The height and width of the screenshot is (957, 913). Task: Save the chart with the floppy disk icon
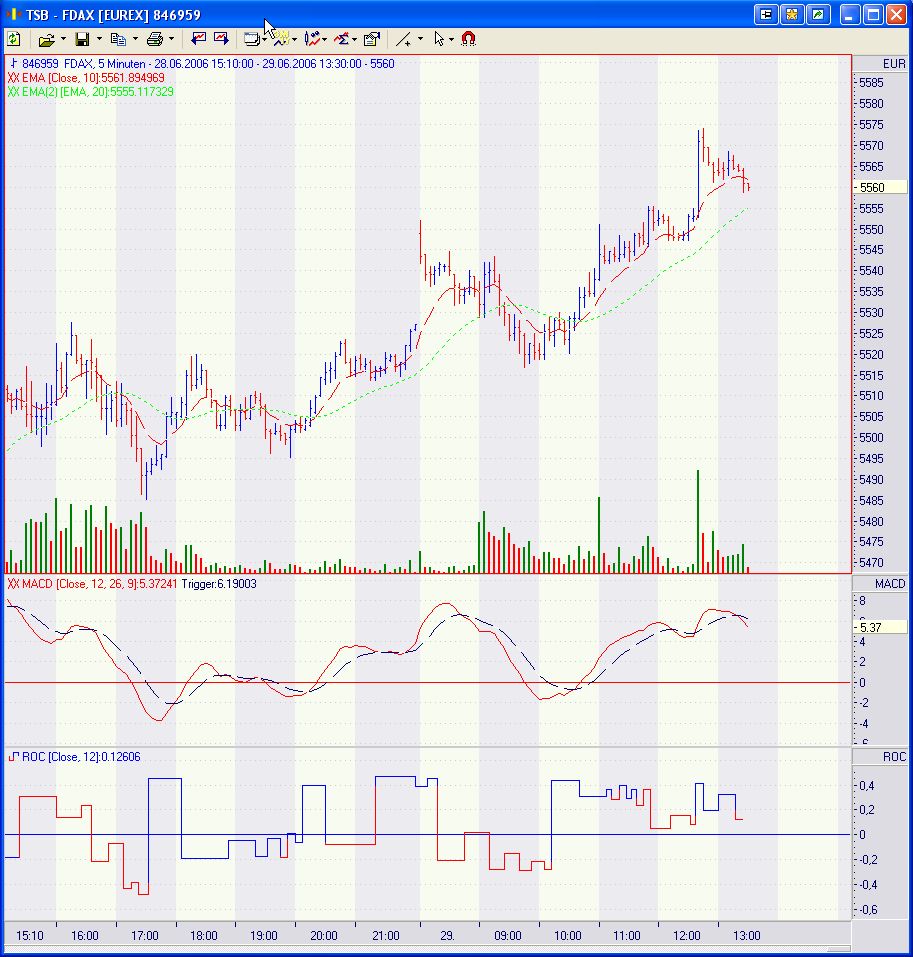(x=82, y=40)
